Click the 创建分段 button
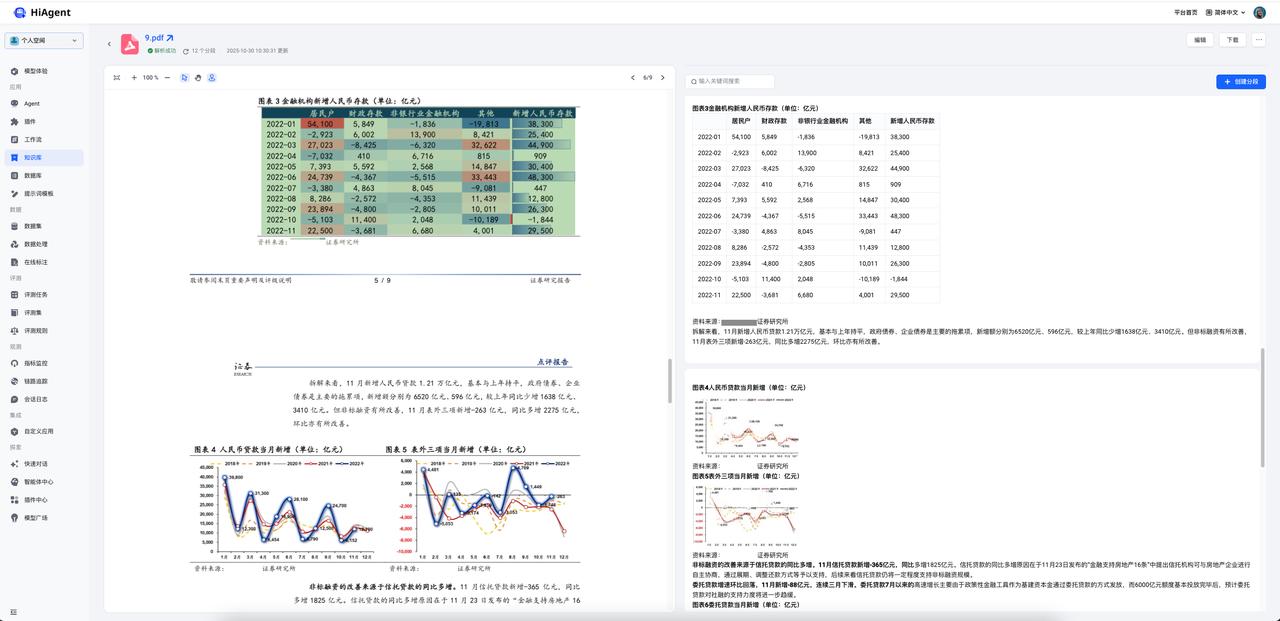 (1240, 81)
